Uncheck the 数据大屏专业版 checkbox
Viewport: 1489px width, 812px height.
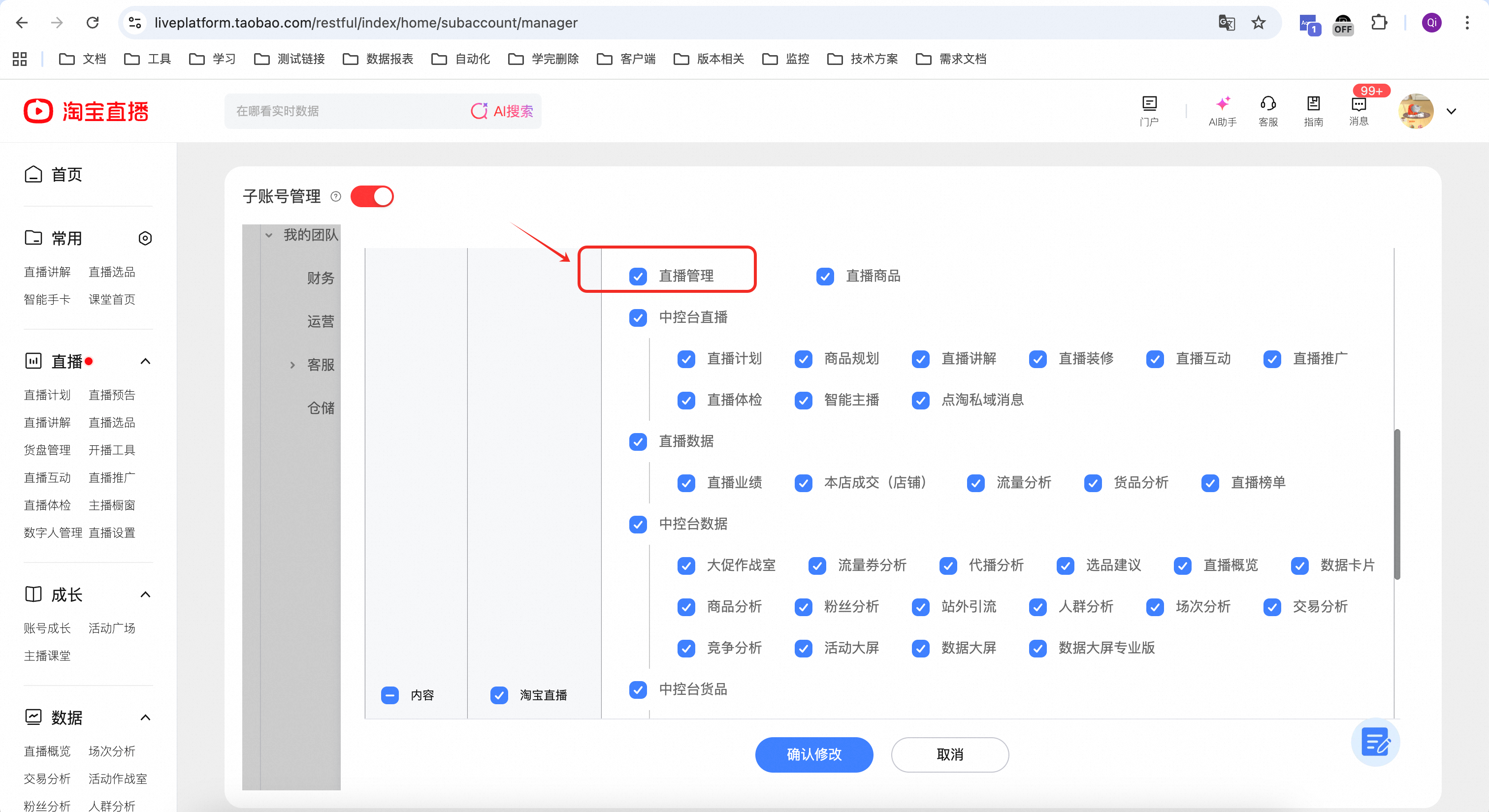pyautogui.click(x=1037, y=649)
